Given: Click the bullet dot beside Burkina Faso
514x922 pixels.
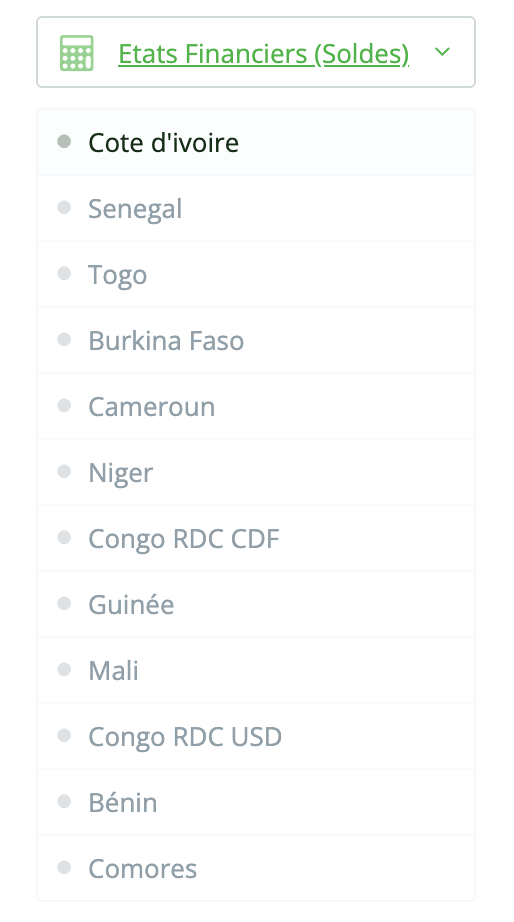Looking at the screenshot, I should pyautogui.click(x=64, y=339).
